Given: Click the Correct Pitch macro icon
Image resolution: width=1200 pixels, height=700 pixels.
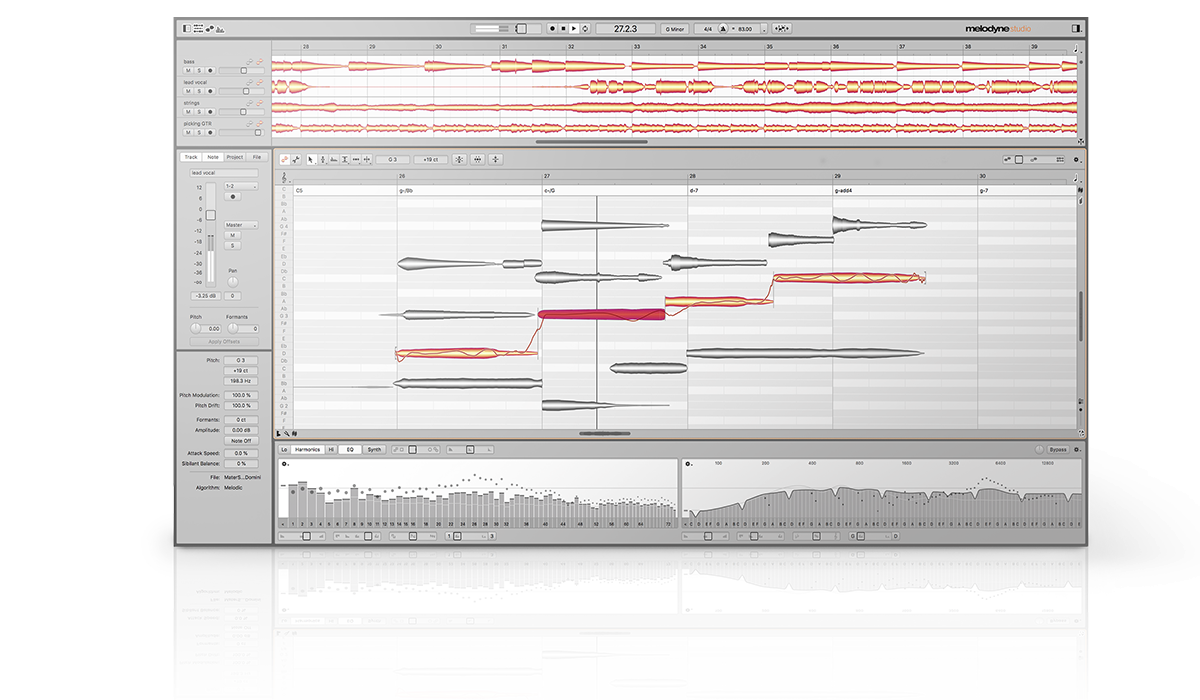Looking at the screenshot, I should [x=459, y=159].
